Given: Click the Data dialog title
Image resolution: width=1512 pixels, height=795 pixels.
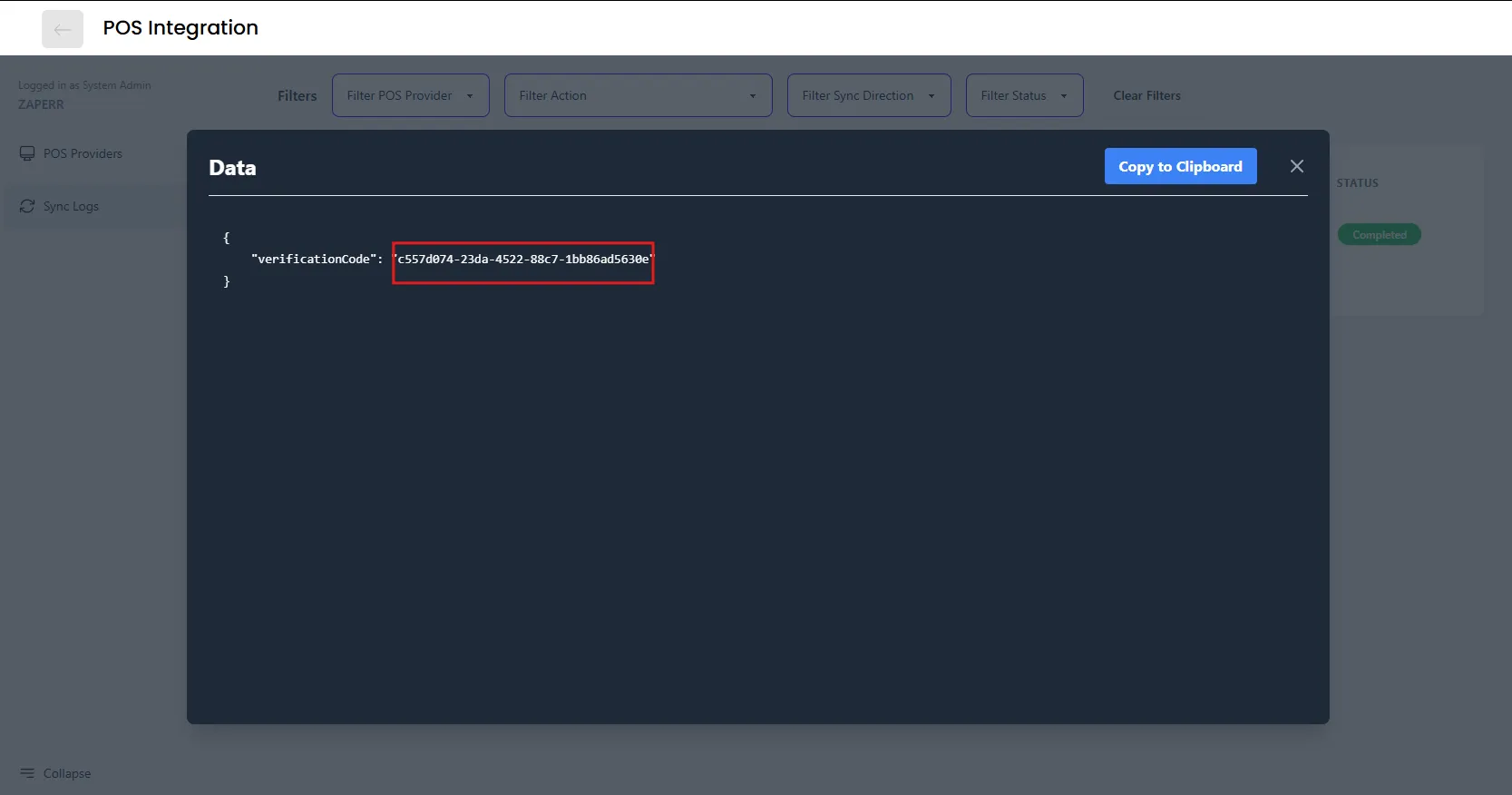Looking at the screenshot, I should click(x=232, y=168).
